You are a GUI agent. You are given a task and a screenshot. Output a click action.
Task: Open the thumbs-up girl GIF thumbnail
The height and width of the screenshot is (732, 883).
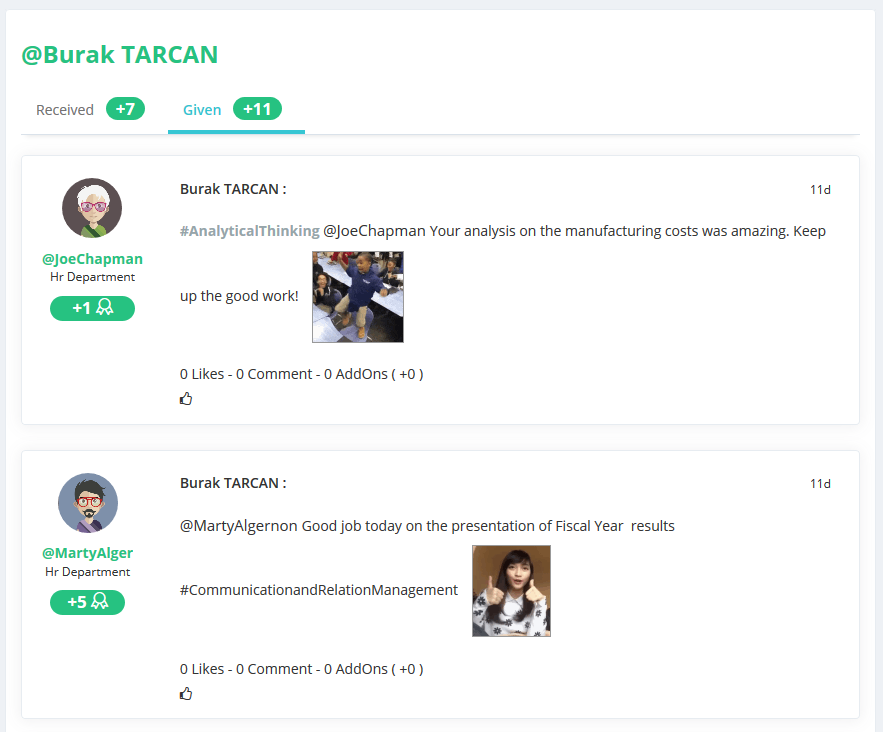click(x=511, y=591)
